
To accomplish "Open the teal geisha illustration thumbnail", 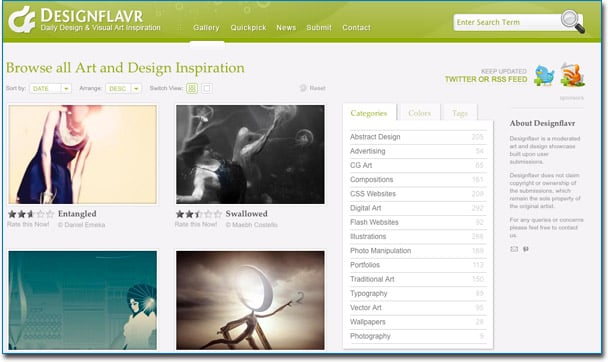I will (x=83, y=300).
